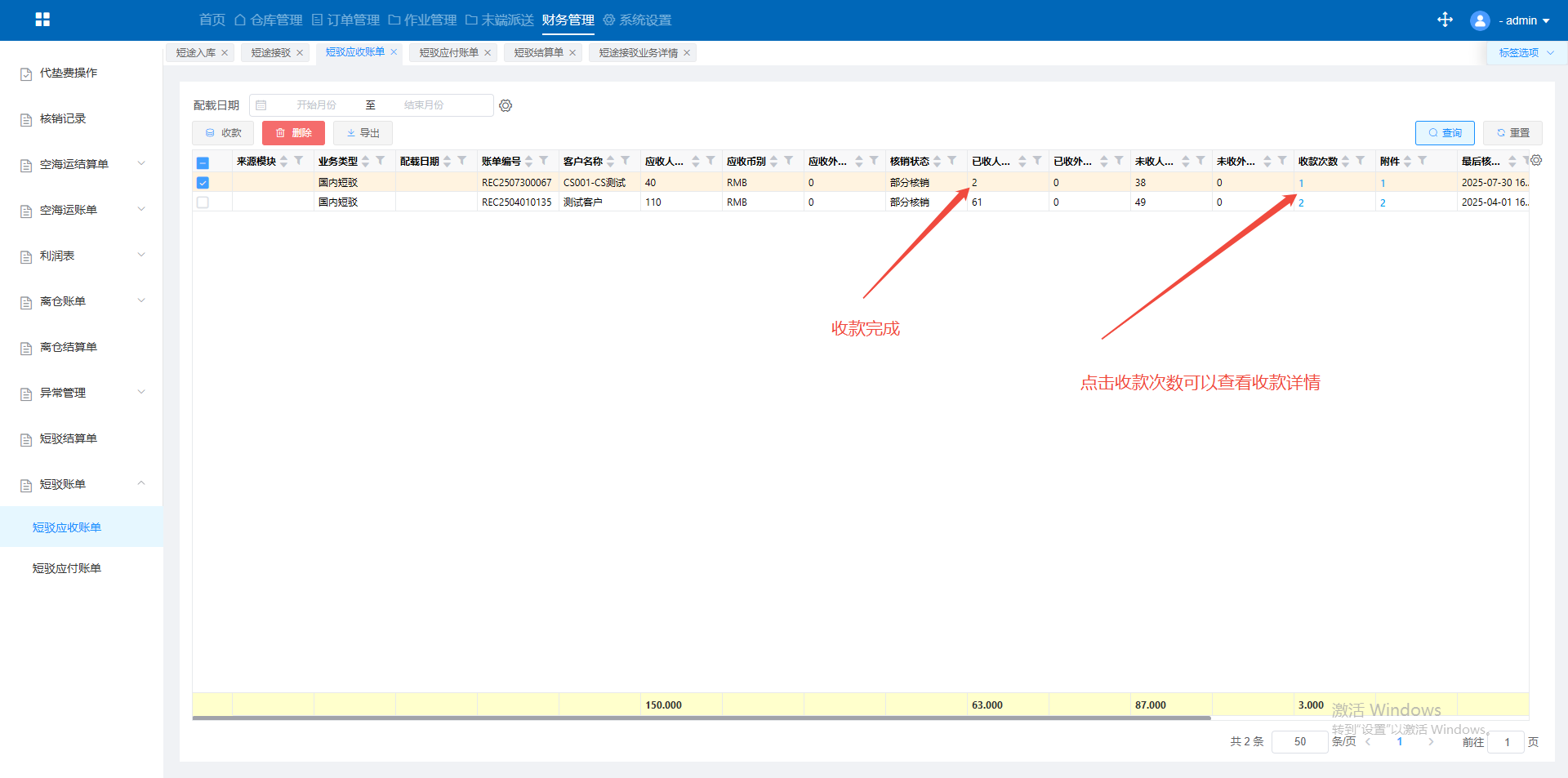This screenshot has width=1568, height=778.
Task: Click filter icon on 客户名称 column
Action: pyautogui.click(x=626, y=161)
